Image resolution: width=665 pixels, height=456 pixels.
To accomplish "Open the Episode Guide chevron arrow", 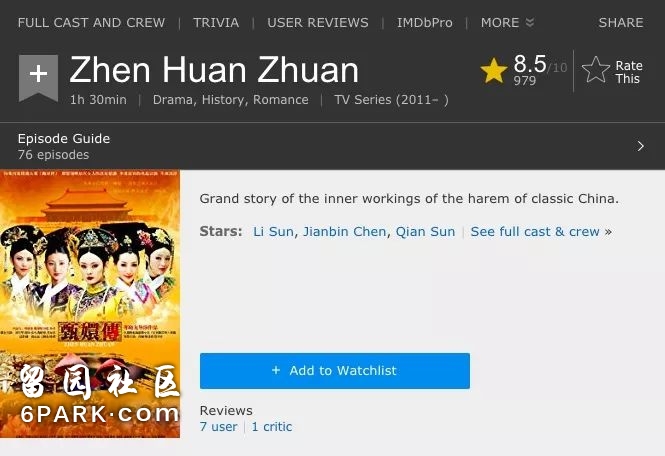I will (640, 146).
